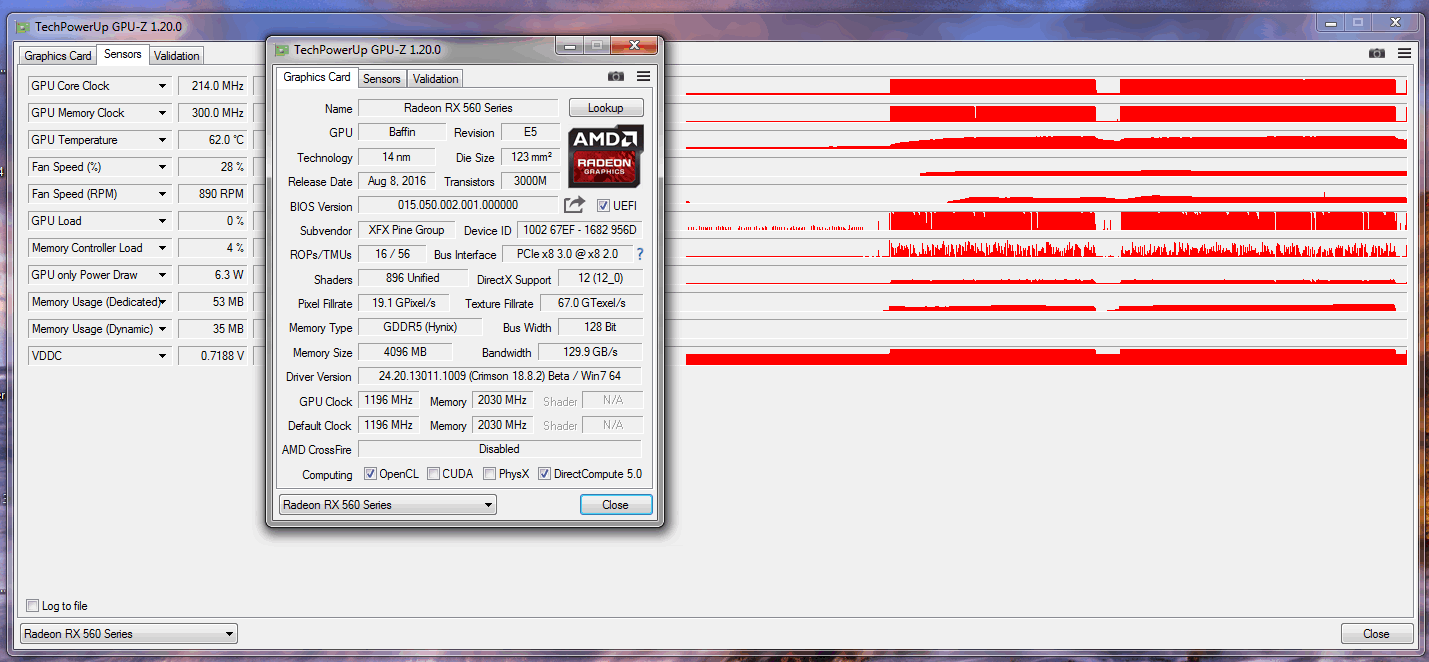1429x662 pixels.
Task: Click the Device ID field 1002 67EF - 1682 956D
Action: (x=580, y=230)
